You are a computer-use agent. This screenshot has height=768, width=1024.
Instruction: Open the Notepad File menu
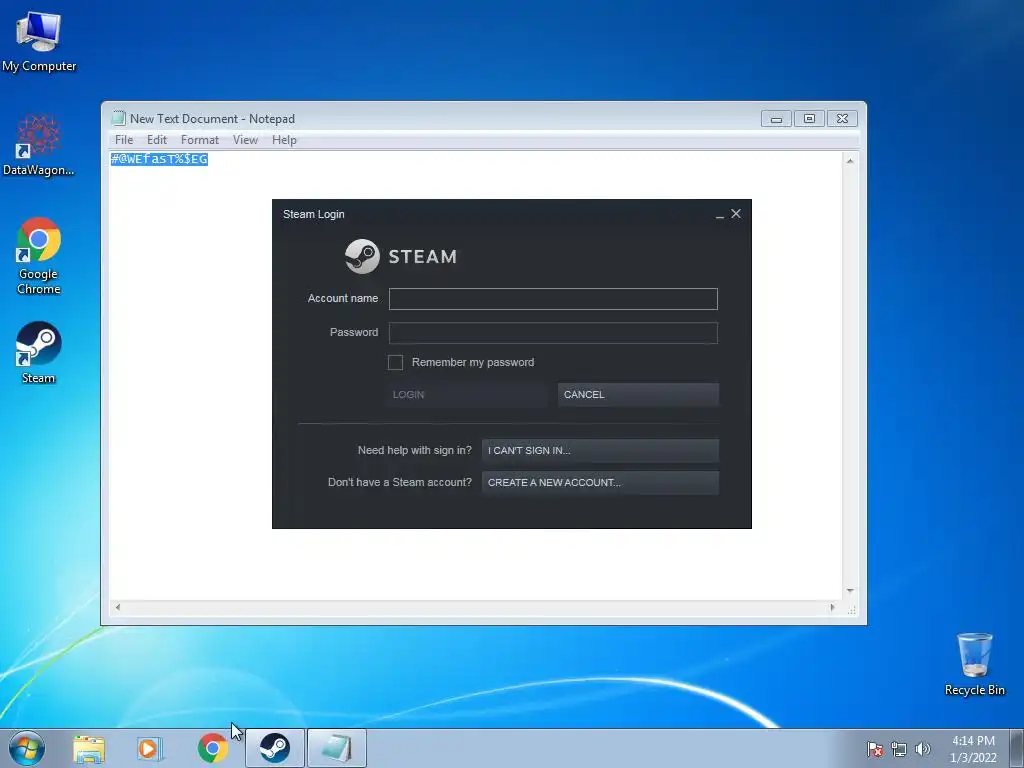(x=124, y=140)
